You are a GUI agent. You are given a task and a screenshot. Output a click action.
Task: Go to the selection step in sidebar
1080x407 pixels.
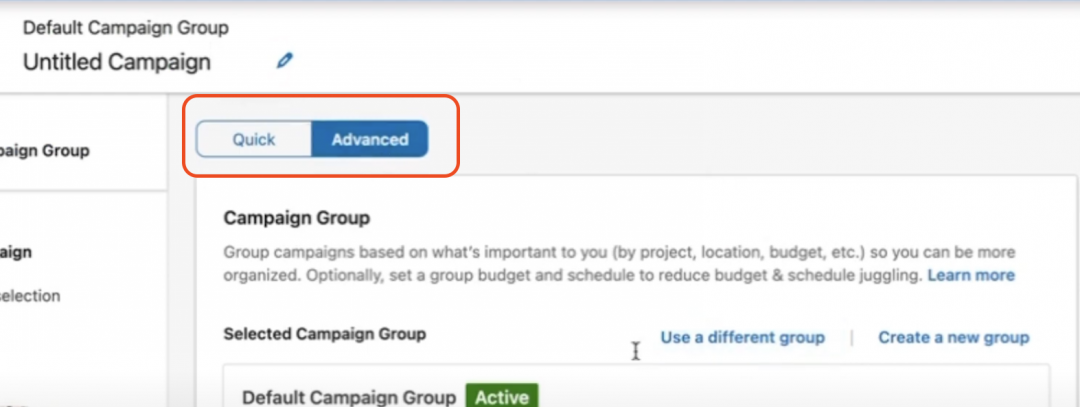tap(30, 296)
